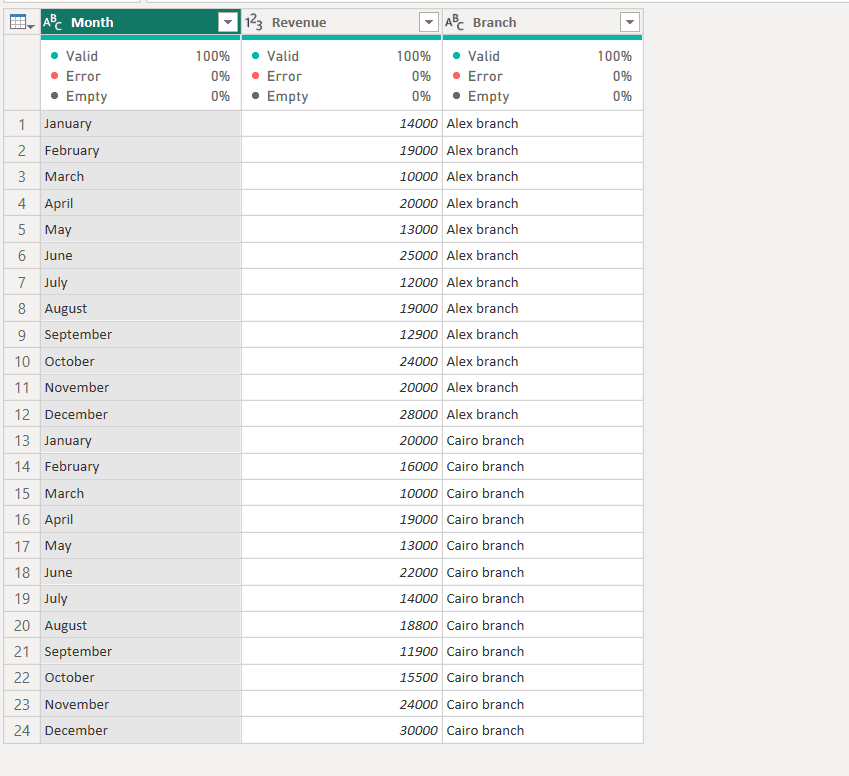This screenshot has height=776, width=849.
Task: Click the June cell in row 6
Action: pos(141,256)
